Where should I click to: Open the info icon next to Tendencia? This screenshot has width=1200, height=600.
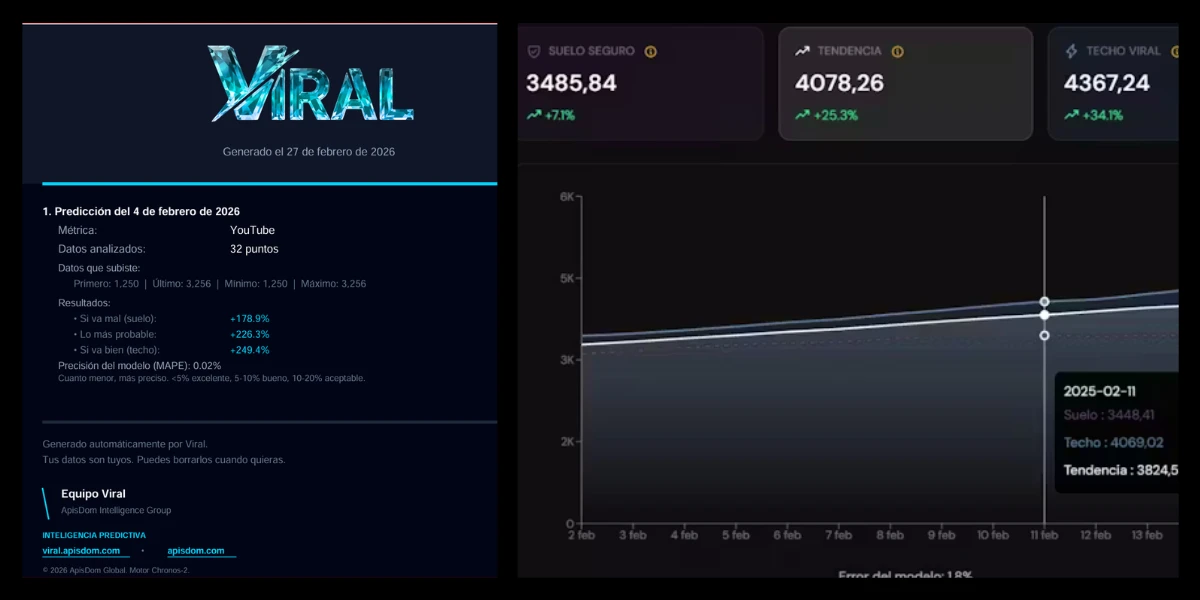click(897, 49)
